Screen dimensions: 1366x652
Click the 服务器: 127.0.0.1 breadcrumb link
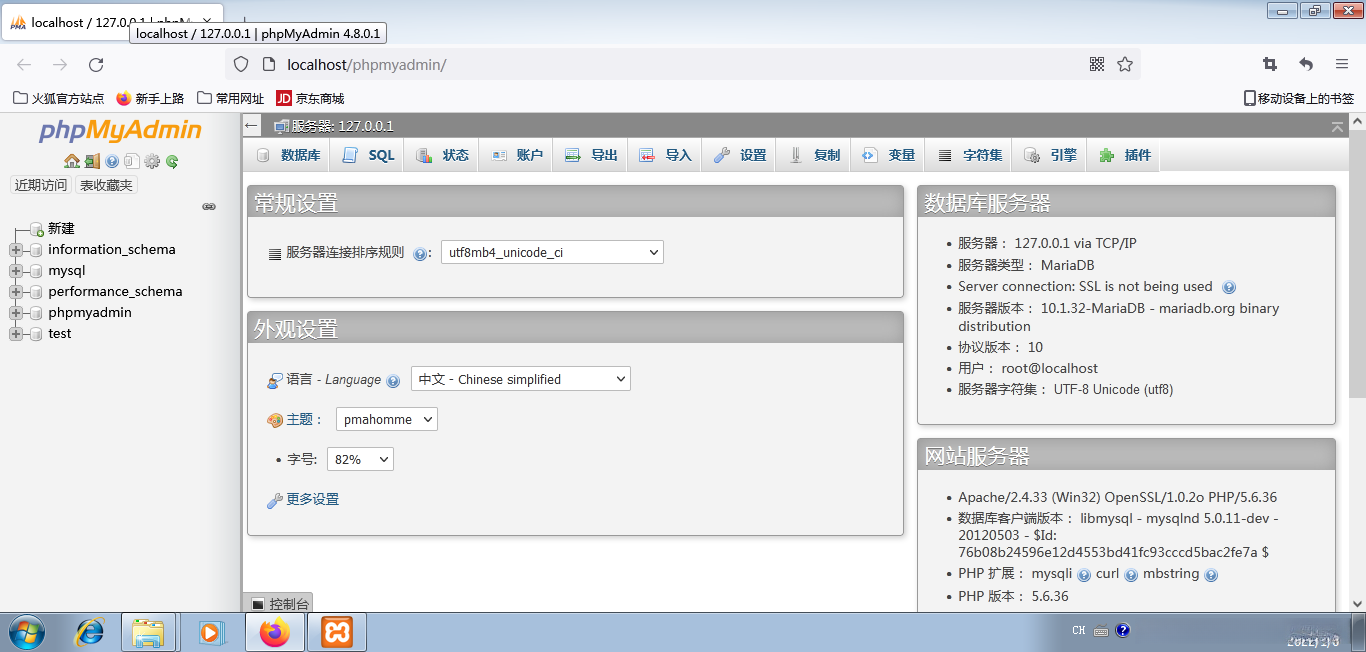click(x=342, y=126)
